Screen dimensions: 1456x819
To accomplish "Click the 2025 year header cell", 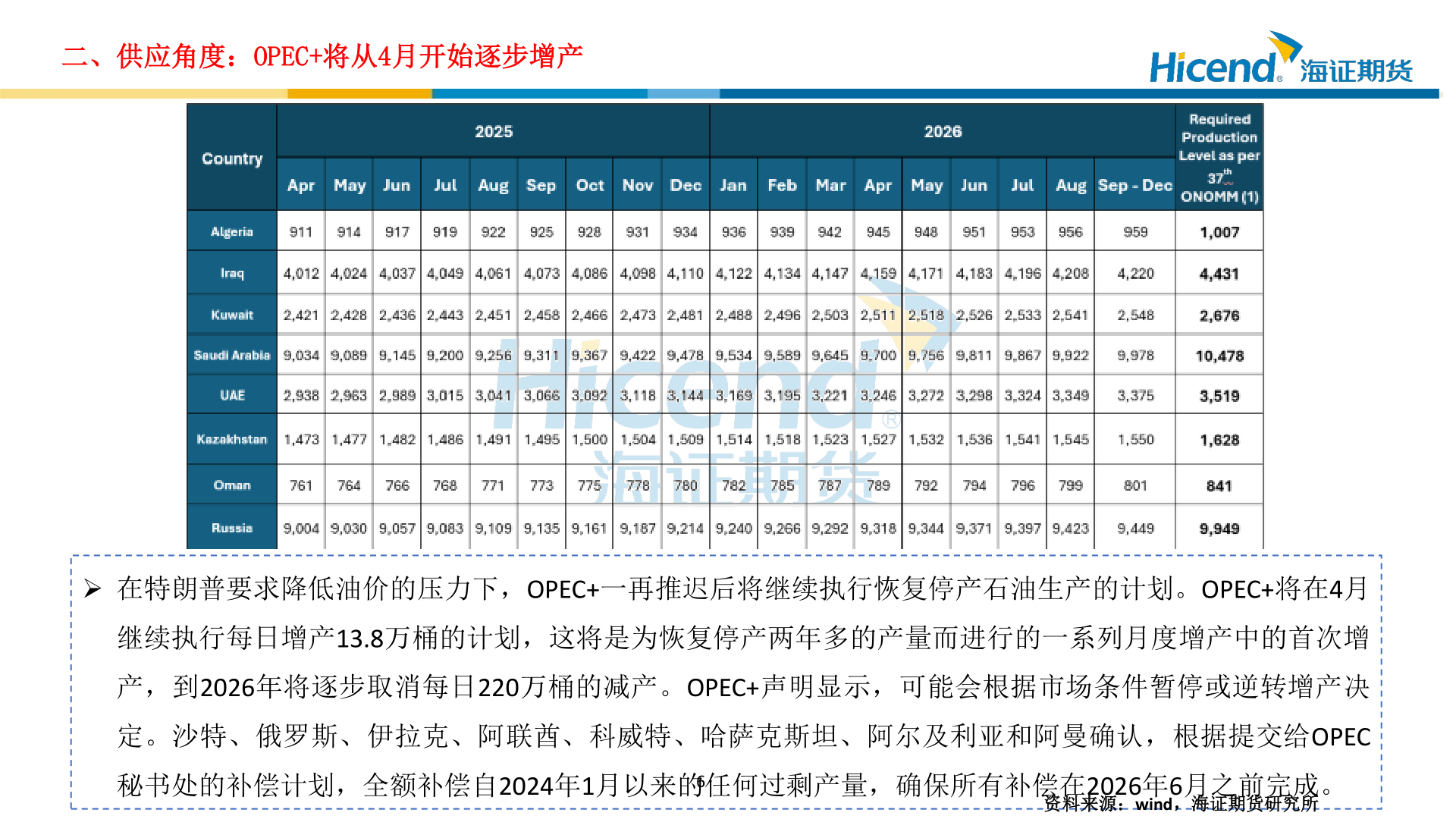I will point(494,131).
